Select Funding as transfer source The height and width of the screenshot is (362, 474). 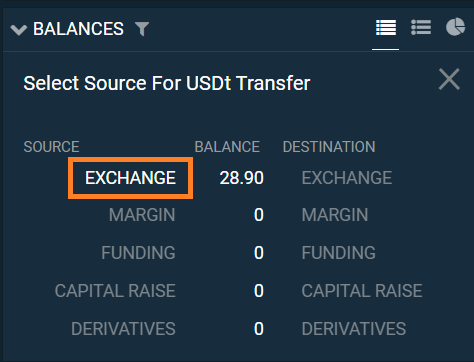(138, 253)
